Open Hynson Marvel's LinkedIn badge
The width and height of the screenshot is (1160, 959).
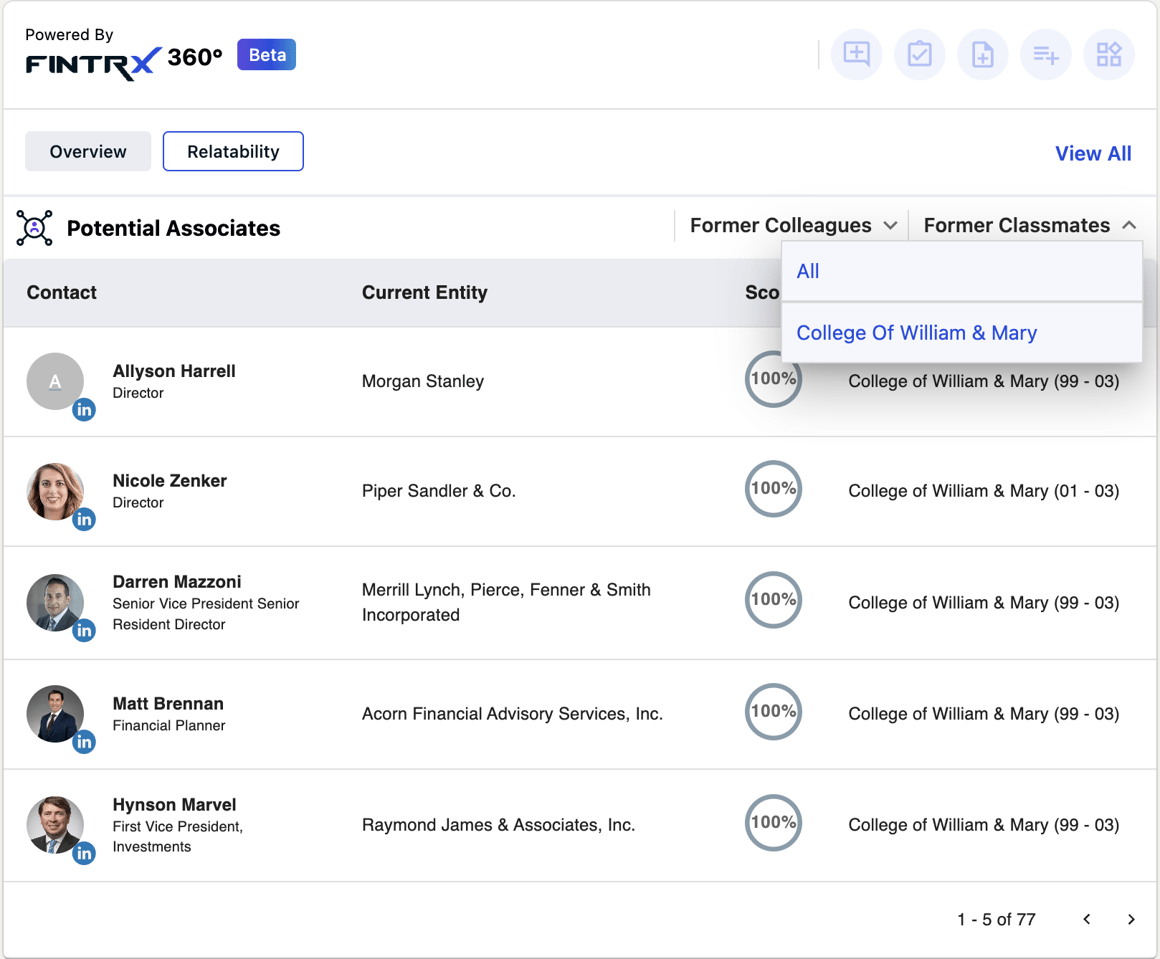[84, 853]
